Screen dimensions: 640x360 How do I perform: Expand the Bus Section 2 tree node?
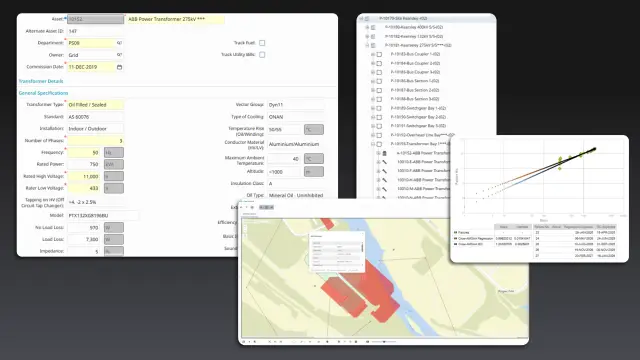[373, 90]
